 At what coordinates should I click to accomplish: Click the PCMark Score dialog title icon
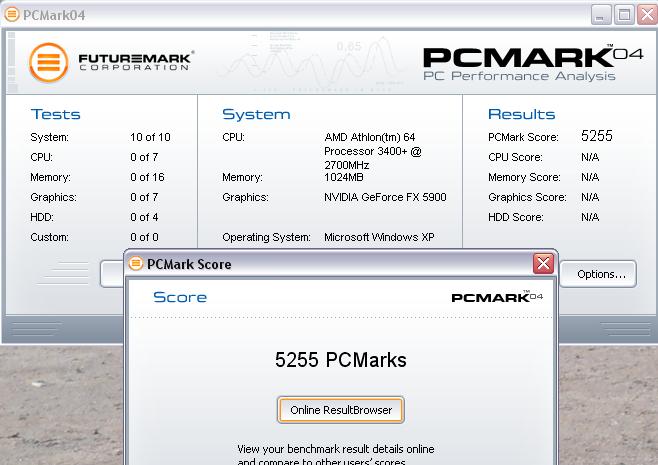(136, 264)
